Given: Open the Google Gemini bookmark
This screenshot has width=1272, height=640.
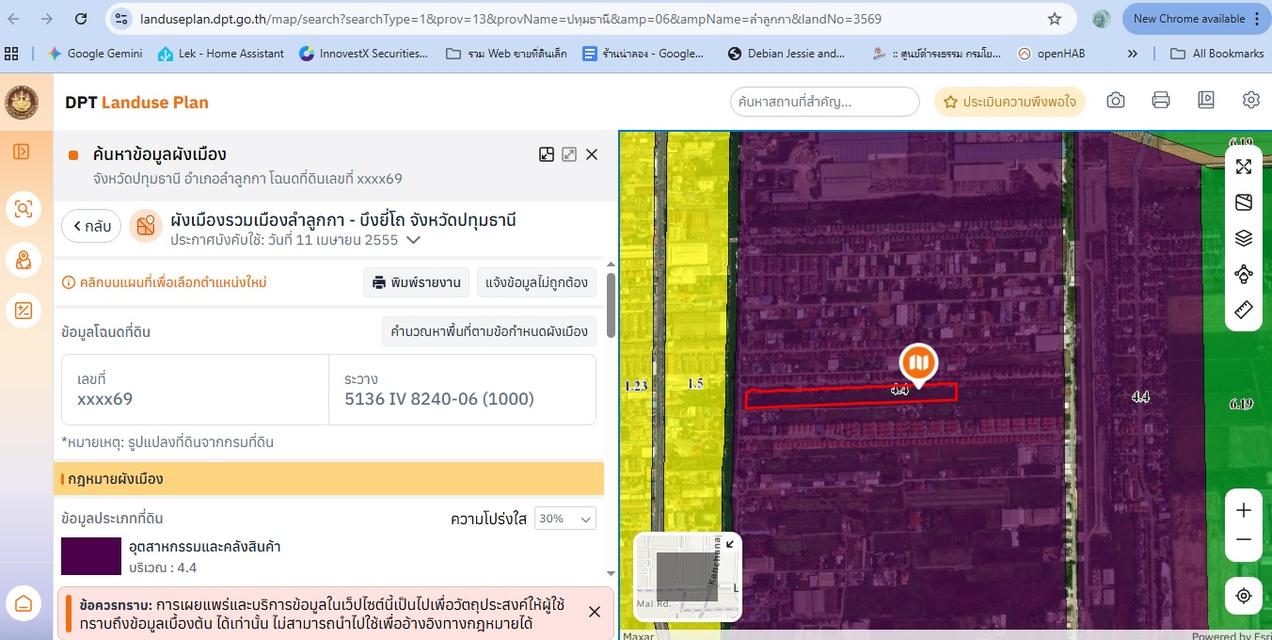Looking at the screenshot, I should [95, 53].
